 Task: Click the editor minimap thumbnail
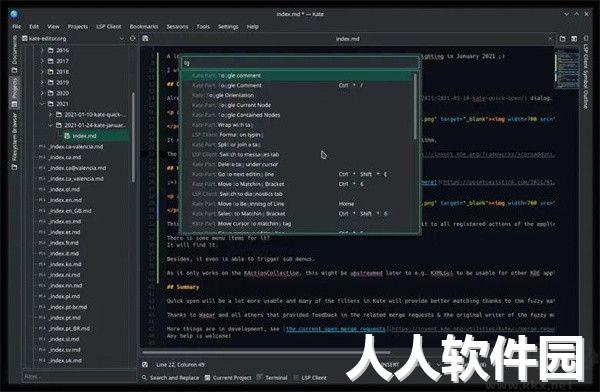pos(567,68)
